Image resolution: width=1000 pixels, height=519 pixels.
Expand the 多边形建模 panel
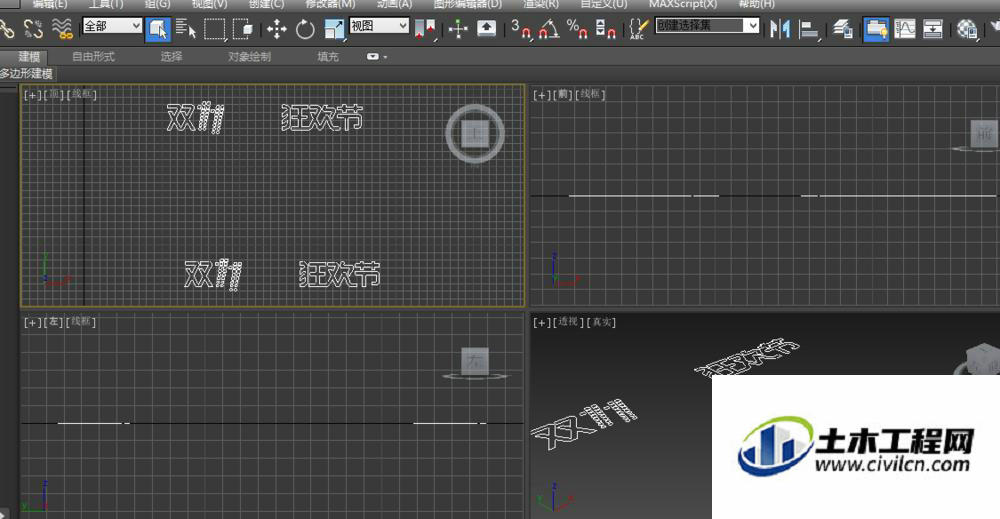click(x=27, y=73)
